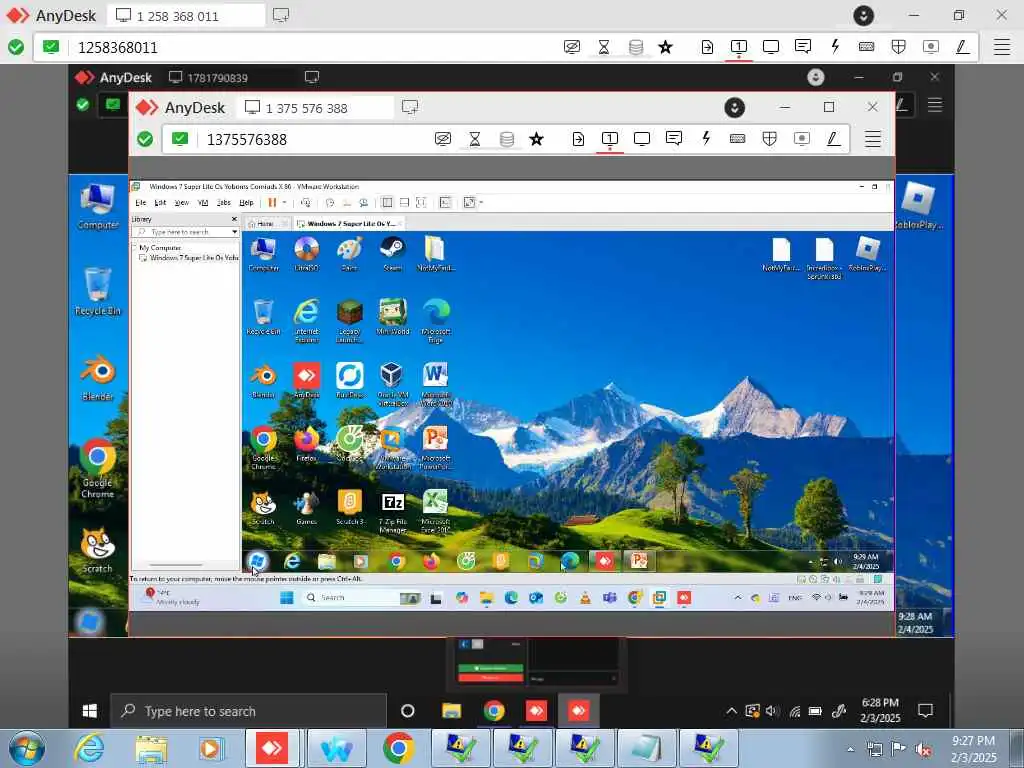This screenshot has height=768, width=1024.
Task: Click the Chrome icon on the bottom Windows 7 taskbar
Action: 398,748
